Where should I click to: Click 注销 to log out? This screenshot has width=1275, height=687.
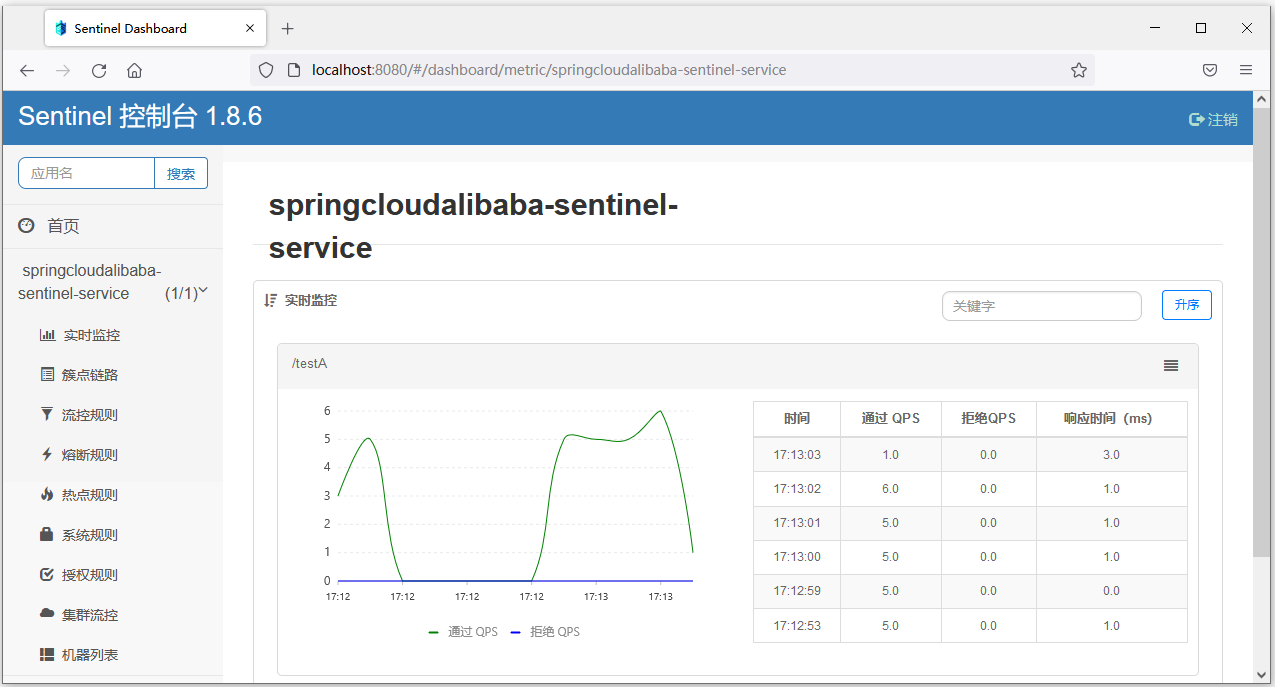(x=1213, y=120)
